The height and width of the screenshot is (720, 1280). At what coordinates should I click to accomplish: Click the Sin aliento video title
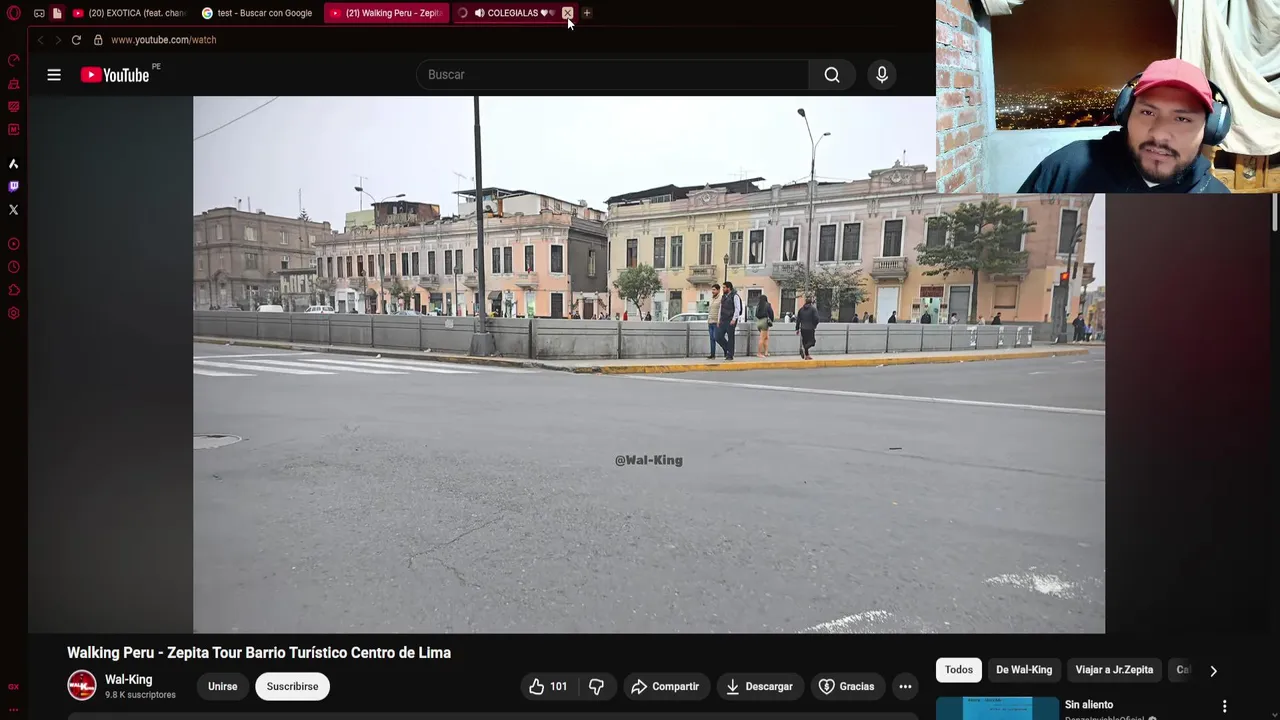pyautogui.click(x=1089, y=705)
